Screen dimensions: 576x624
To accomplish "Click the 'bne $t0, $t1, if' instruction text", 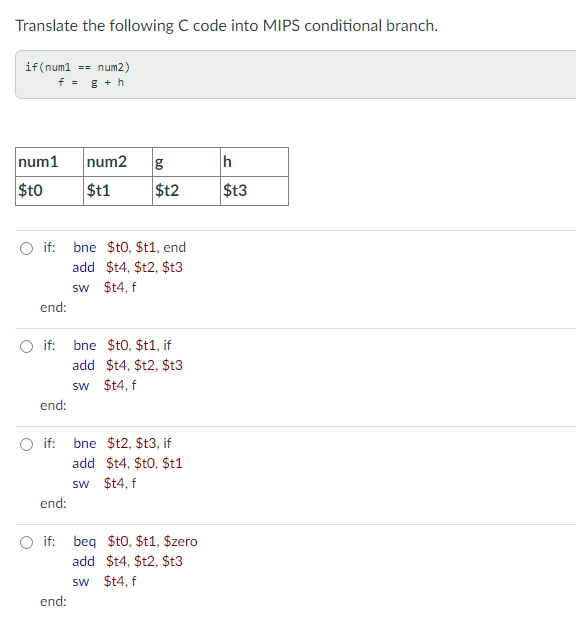I will 122,345.
